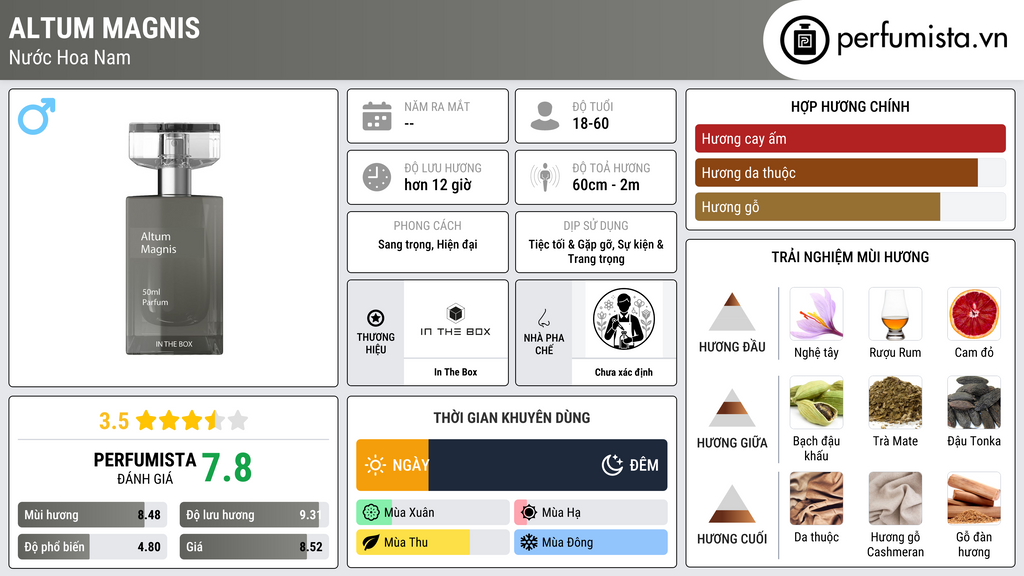Click the Hương cay ấm accord bar
Screen dimensions: 1024x576
[x=850, y=138]
